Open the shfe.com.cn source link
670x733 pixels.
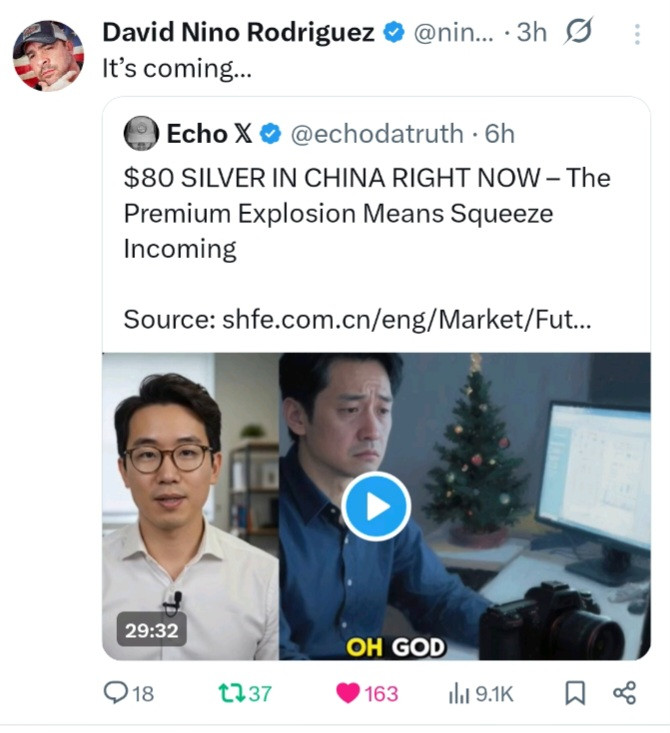click(x=407, y=320)
